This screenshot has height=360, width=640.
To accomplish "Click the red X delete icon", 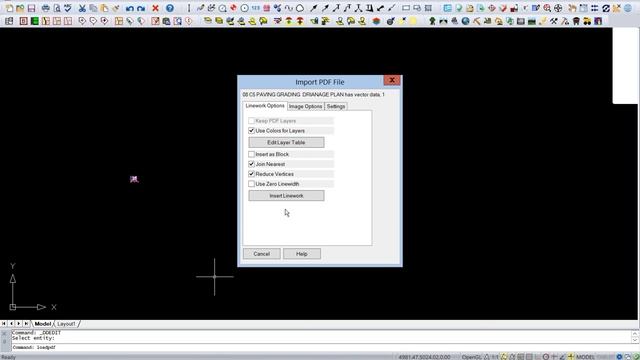I will pos(156,8).
